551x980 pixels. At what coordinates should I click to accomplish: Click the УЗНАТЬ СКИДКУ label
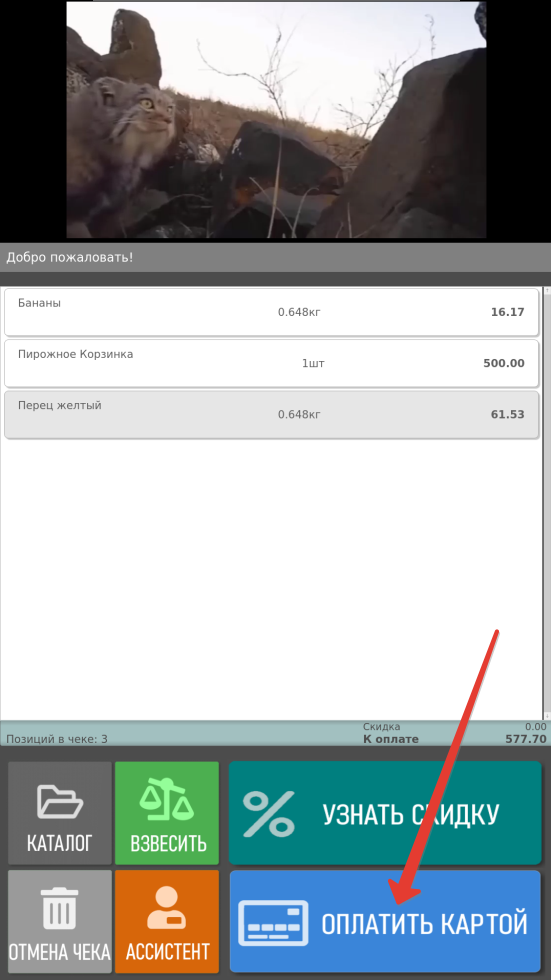pyautogui.click(x=410, y=814)
